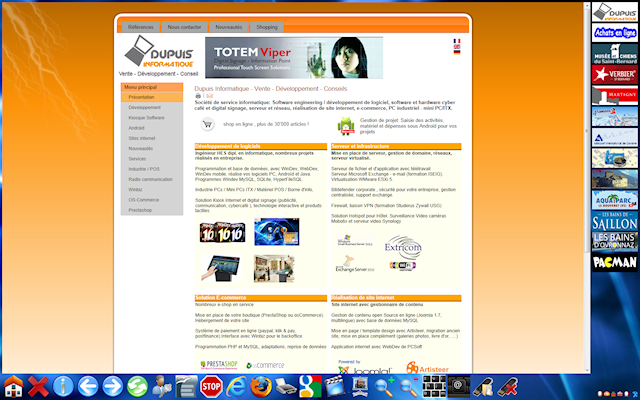Open OS-Commerce menu entry
Screen dimensions: 640x400
click(152, 200)
